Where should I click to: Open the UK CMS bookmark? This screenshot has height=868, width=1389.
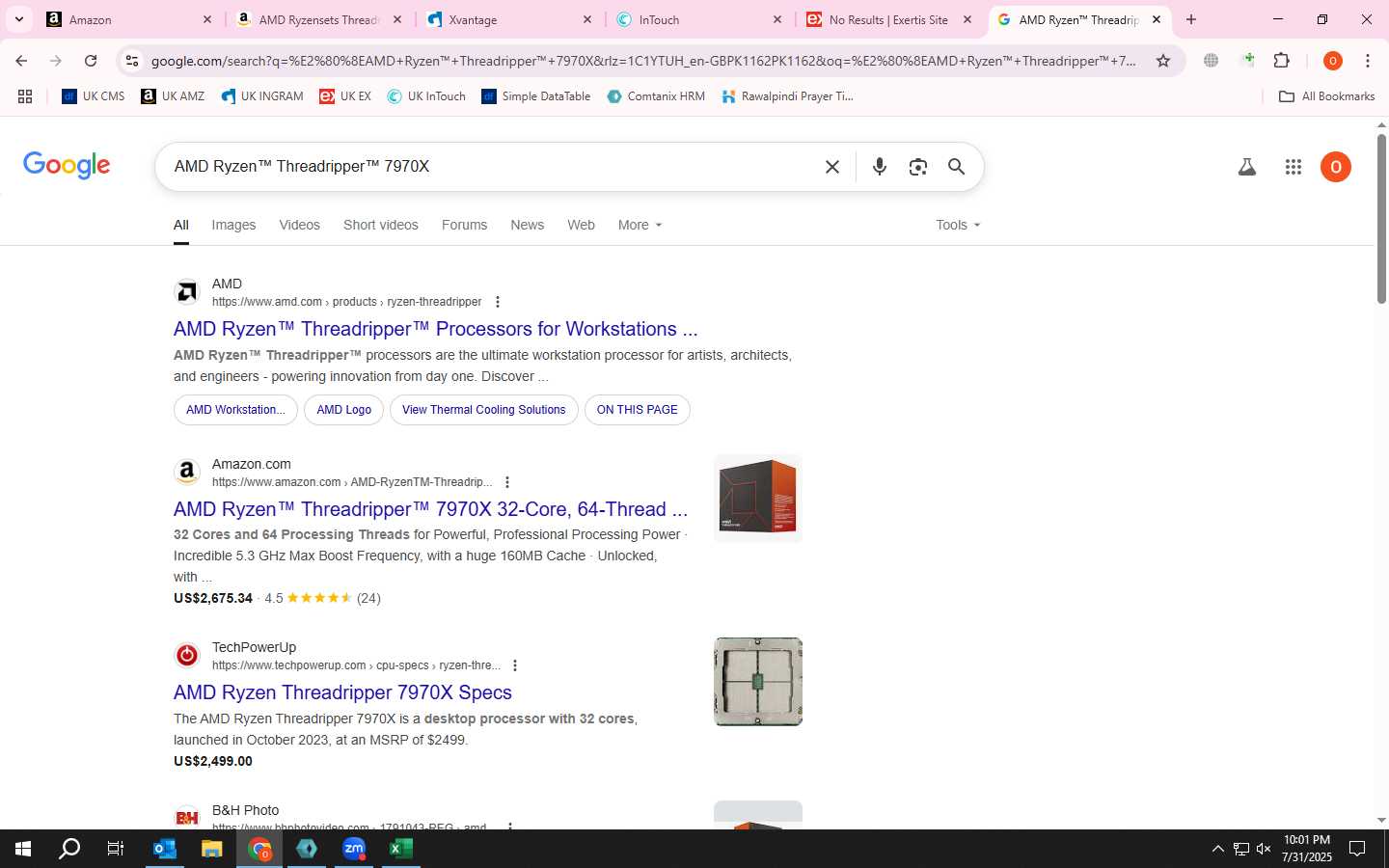[x=94, y=96]
